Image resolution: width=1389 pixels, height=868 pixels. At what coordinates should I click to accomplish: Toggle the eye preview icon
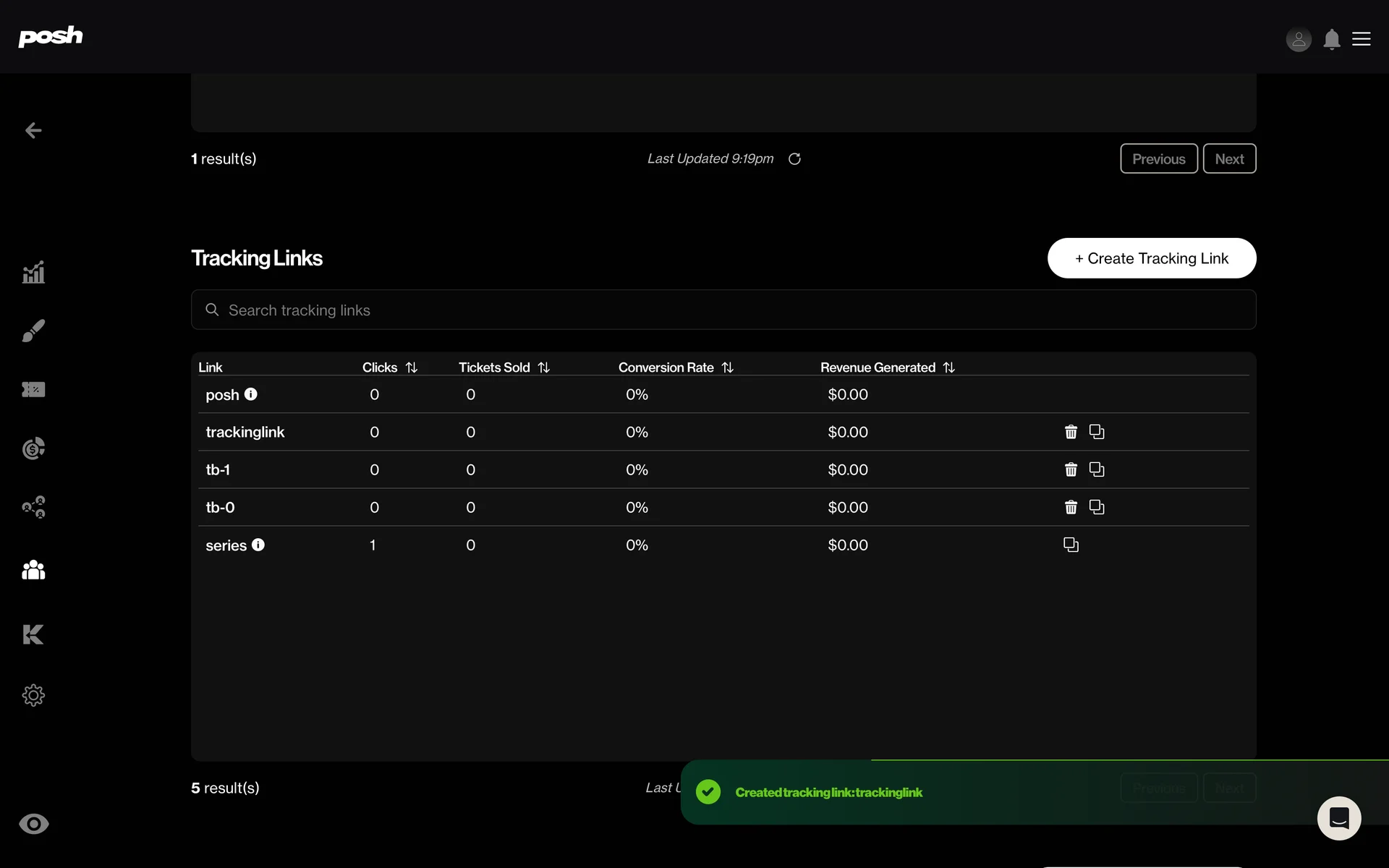pos(33,824)
